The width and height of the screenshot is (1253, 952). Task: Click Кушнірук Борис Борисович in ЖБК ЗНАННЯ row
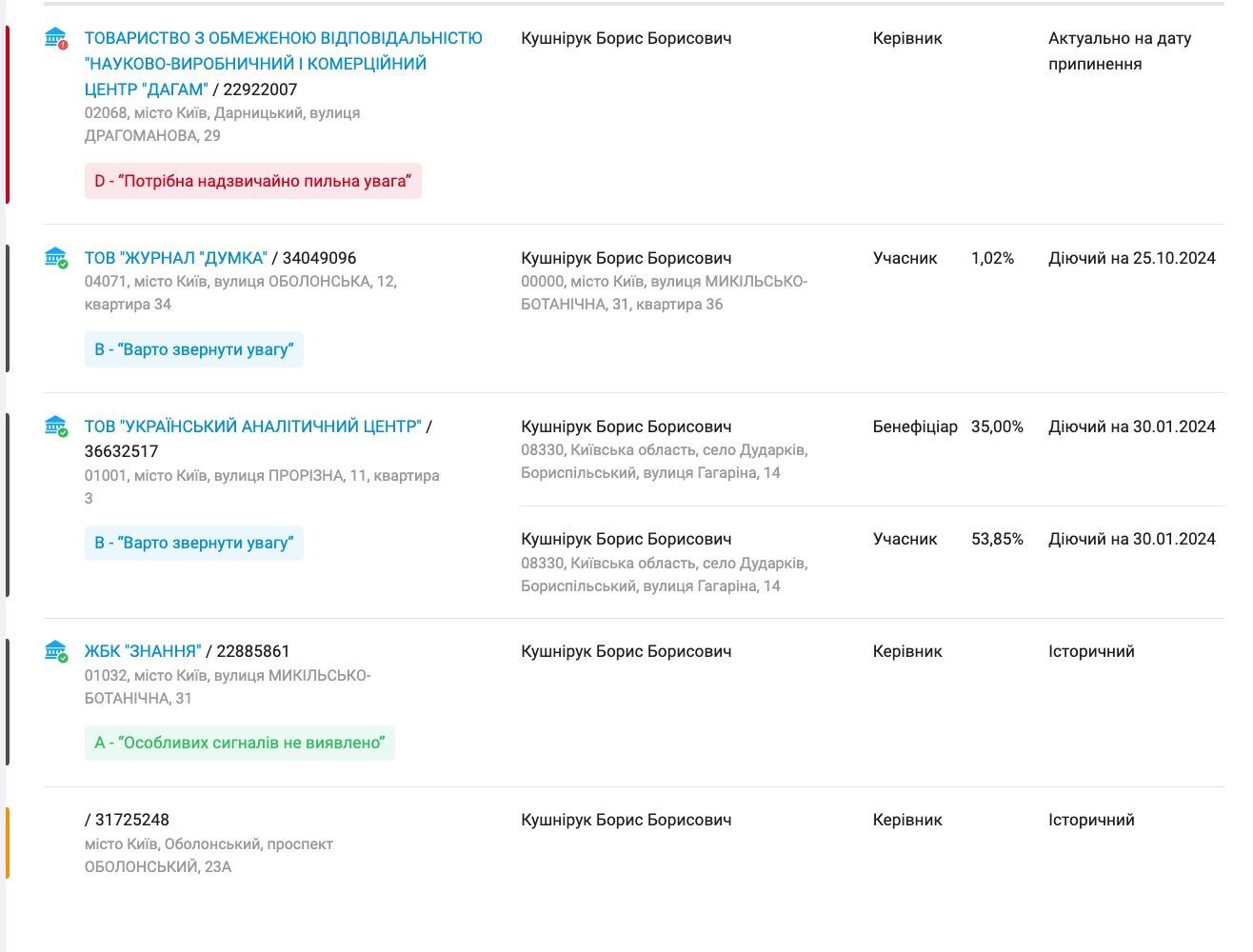tap(626, 651)
